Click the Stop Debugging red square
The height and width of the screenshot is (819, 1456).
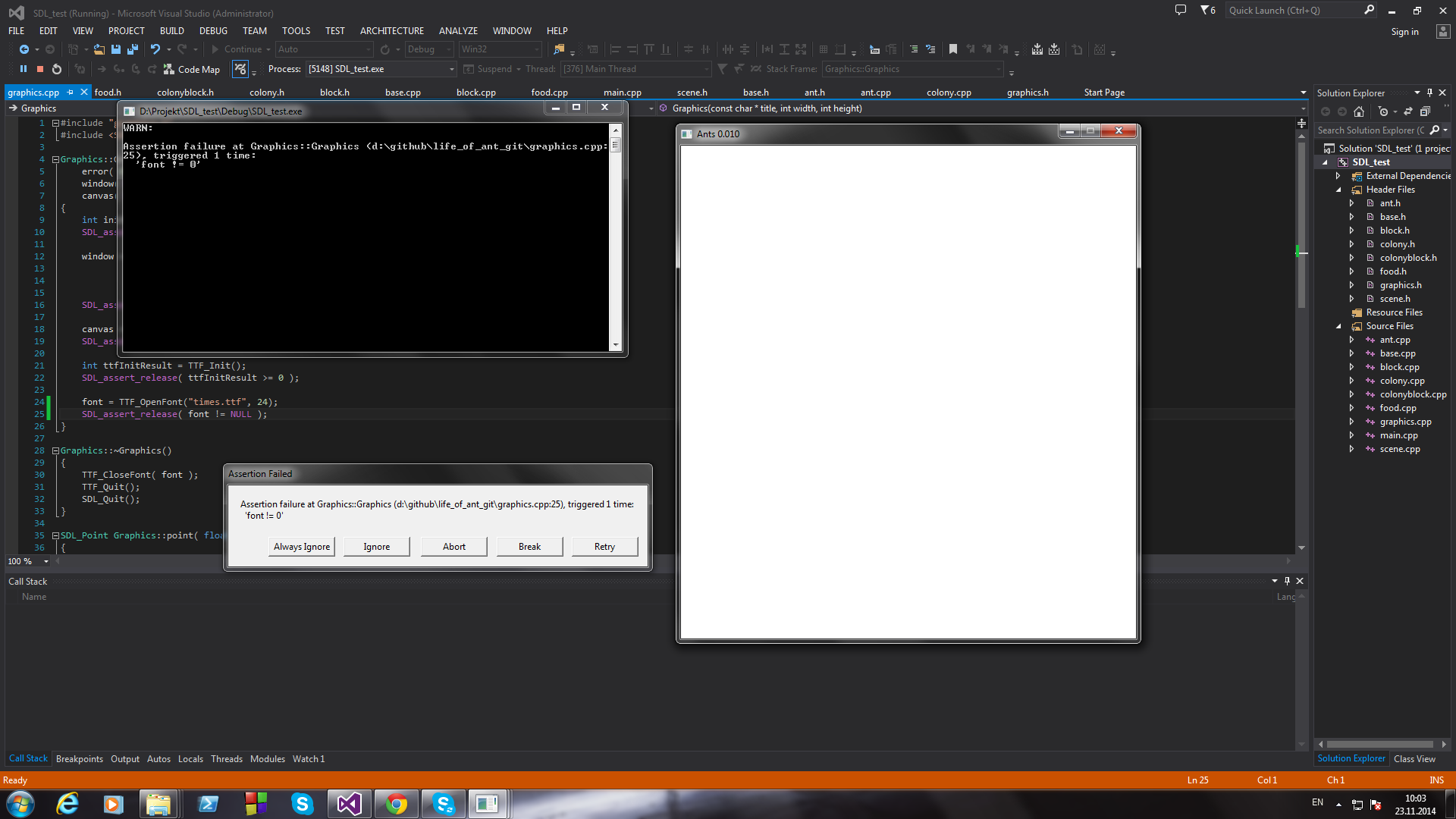[x=40, y=69]
